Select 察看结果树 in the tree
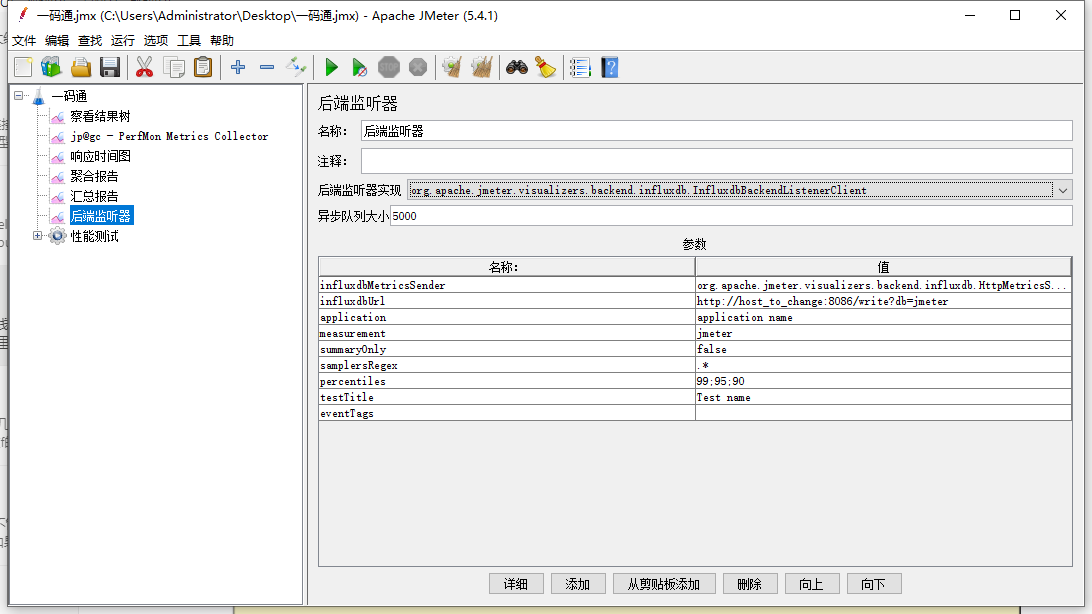This screenshot has width=1092, height=614. (x=100, y=116)
